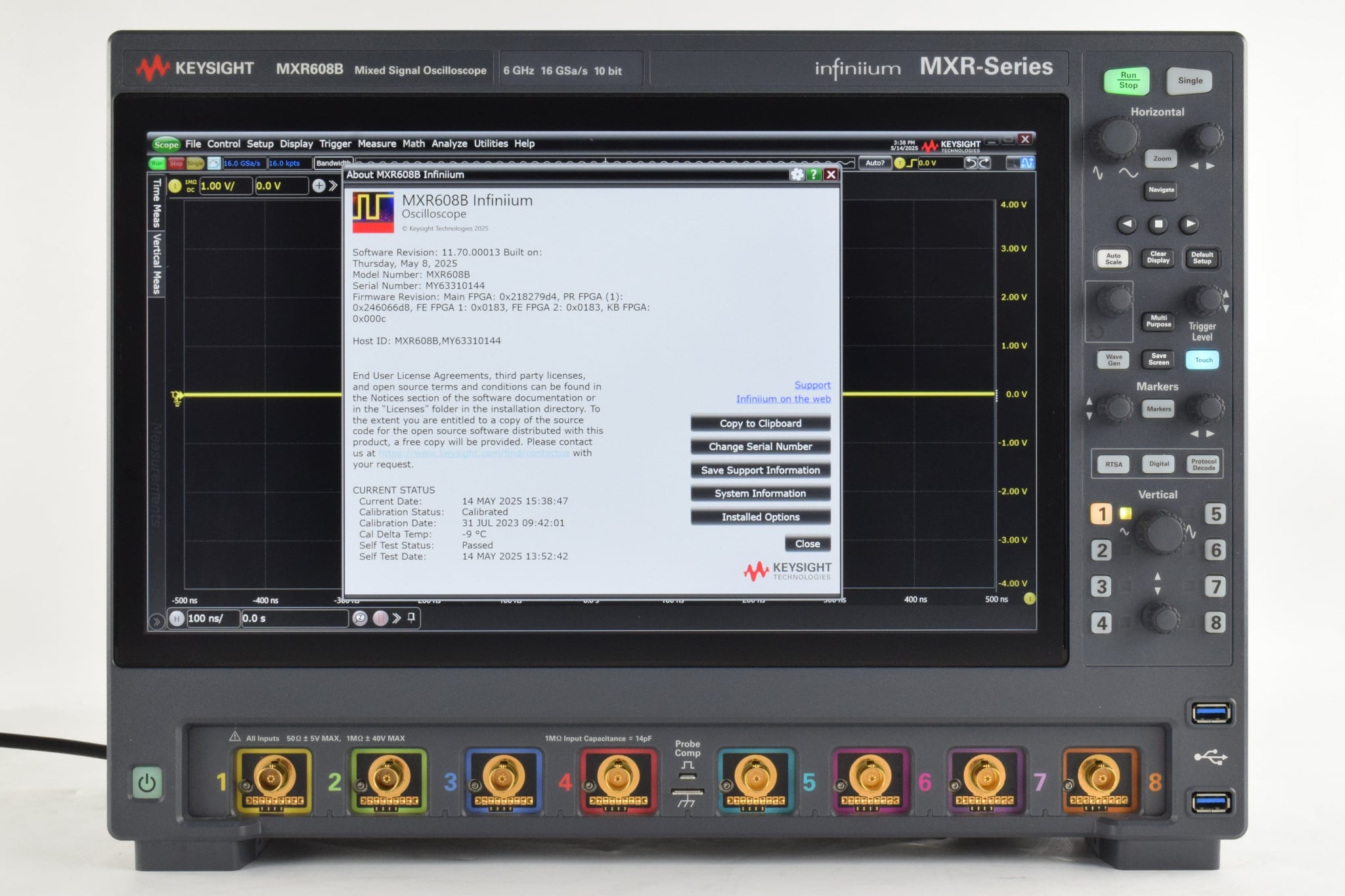Click the undo arrow near trigger controls
Viewport: 1345px width, 896px height.
tap(971, 164)
